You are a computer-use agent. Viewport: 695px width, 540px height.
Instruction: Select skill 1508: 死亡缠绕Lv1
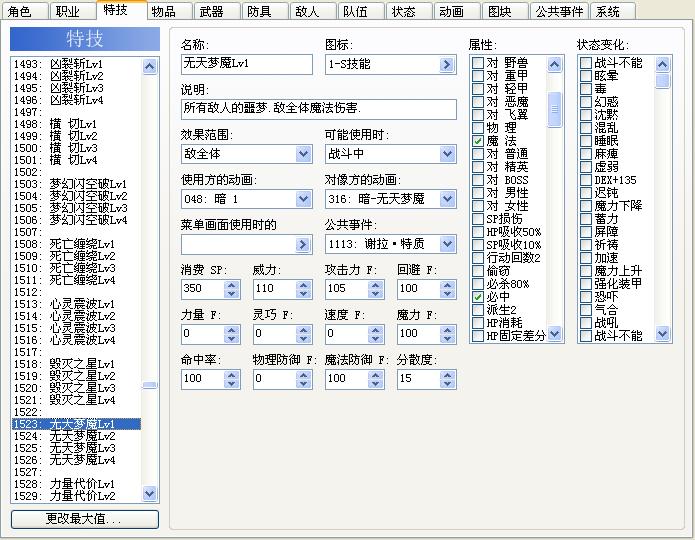point(76,244)
